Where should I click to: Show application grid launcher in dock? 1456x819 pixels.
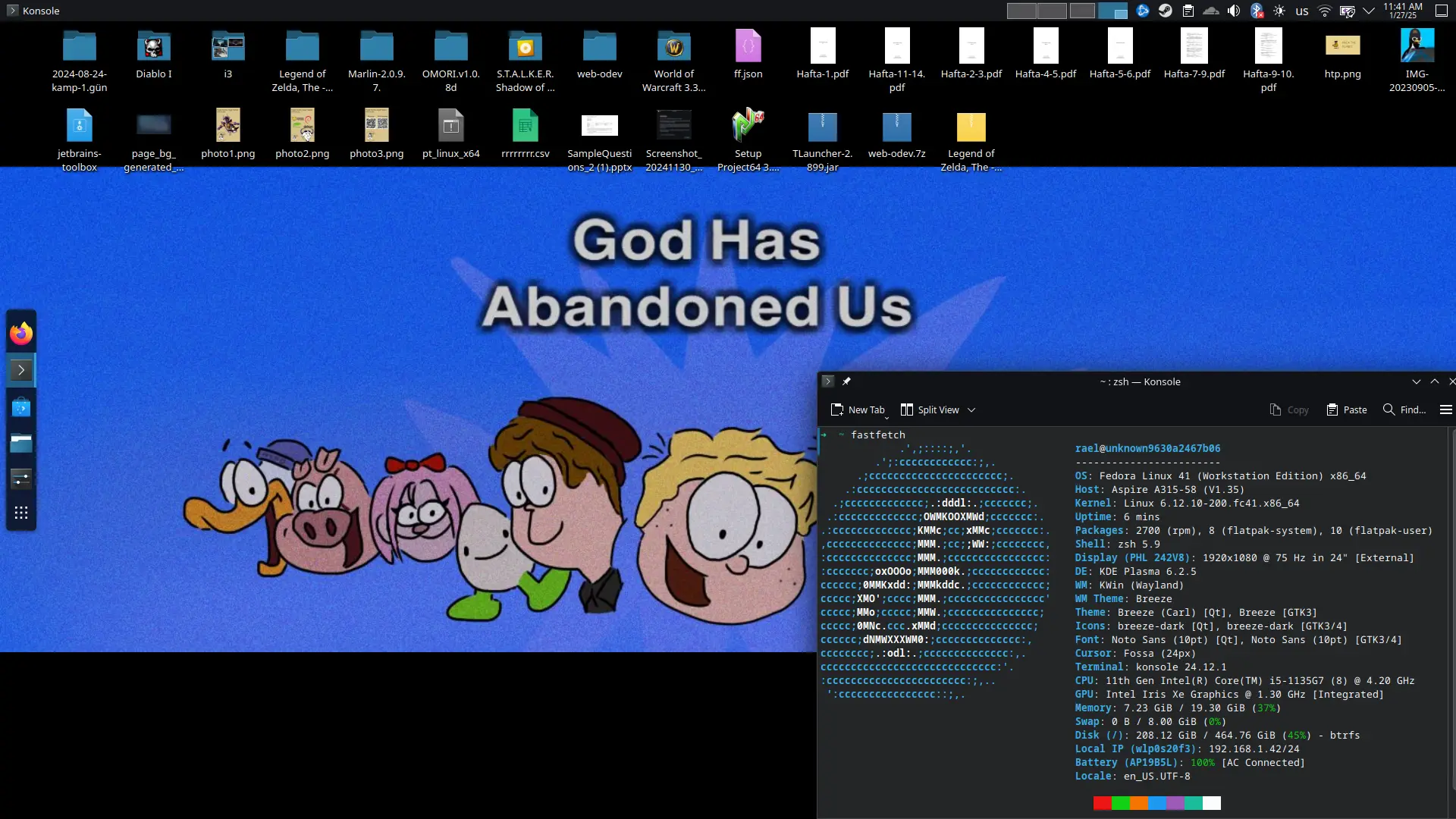tap(21, 513)
